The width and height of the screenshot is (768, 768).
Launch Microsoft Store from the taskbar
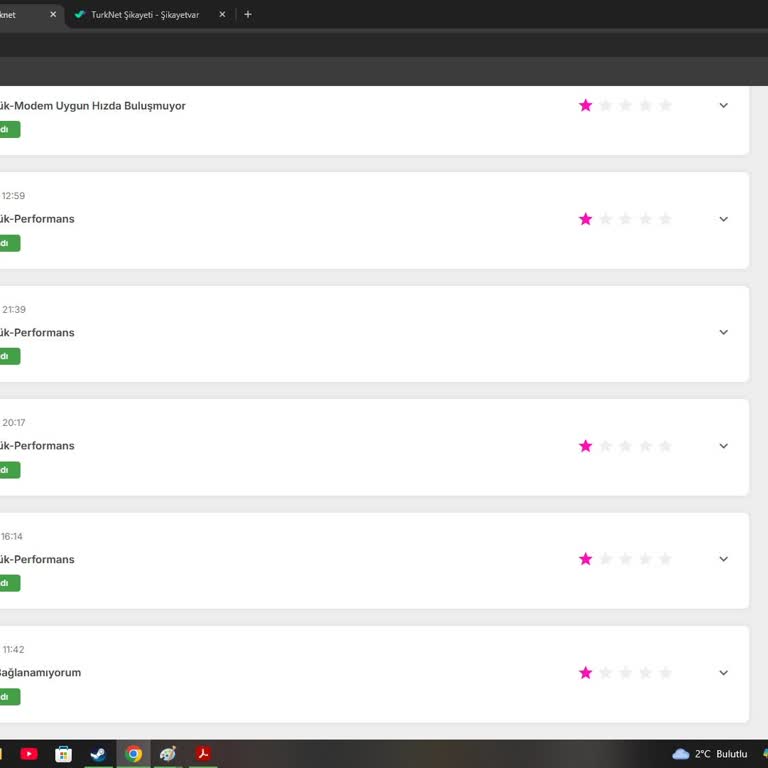click(63, 754)
